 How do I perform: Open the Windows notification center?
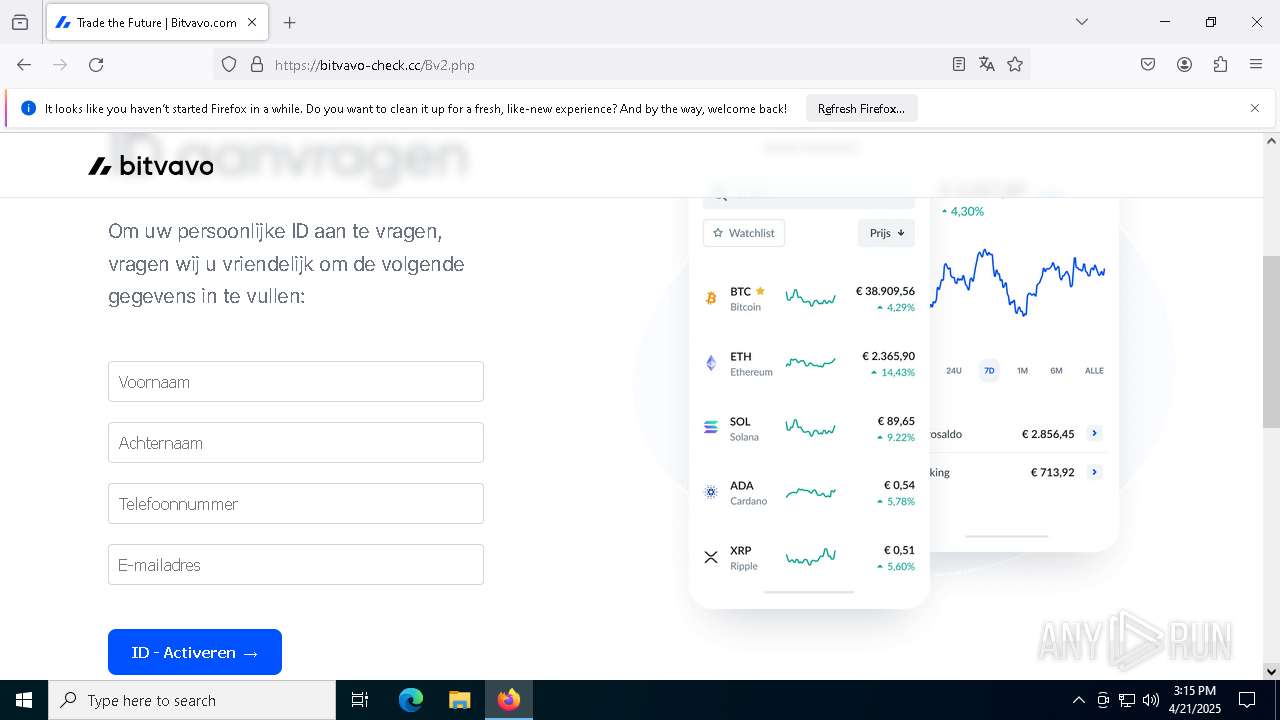(1247, 700)
